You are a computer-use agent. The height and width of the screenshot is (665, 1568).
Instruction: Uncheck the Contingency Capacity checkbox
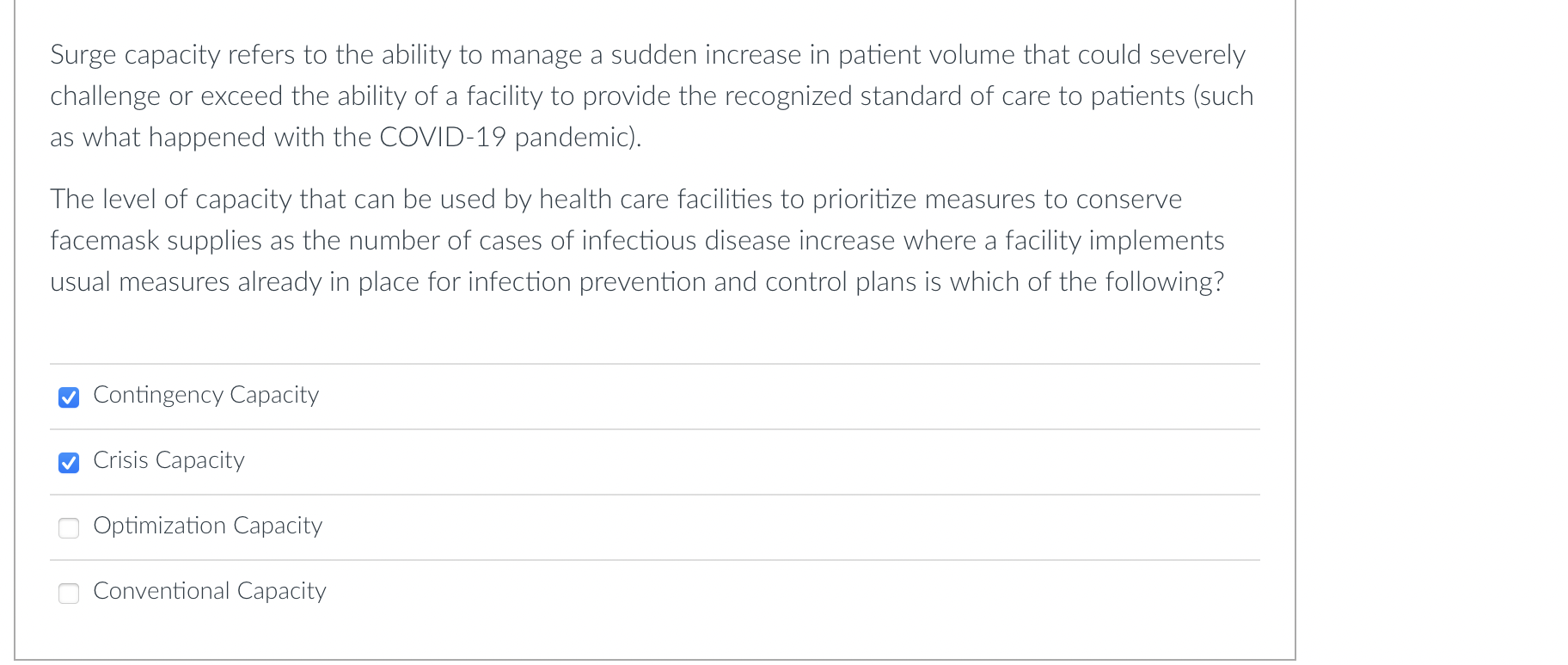[69, 397]
